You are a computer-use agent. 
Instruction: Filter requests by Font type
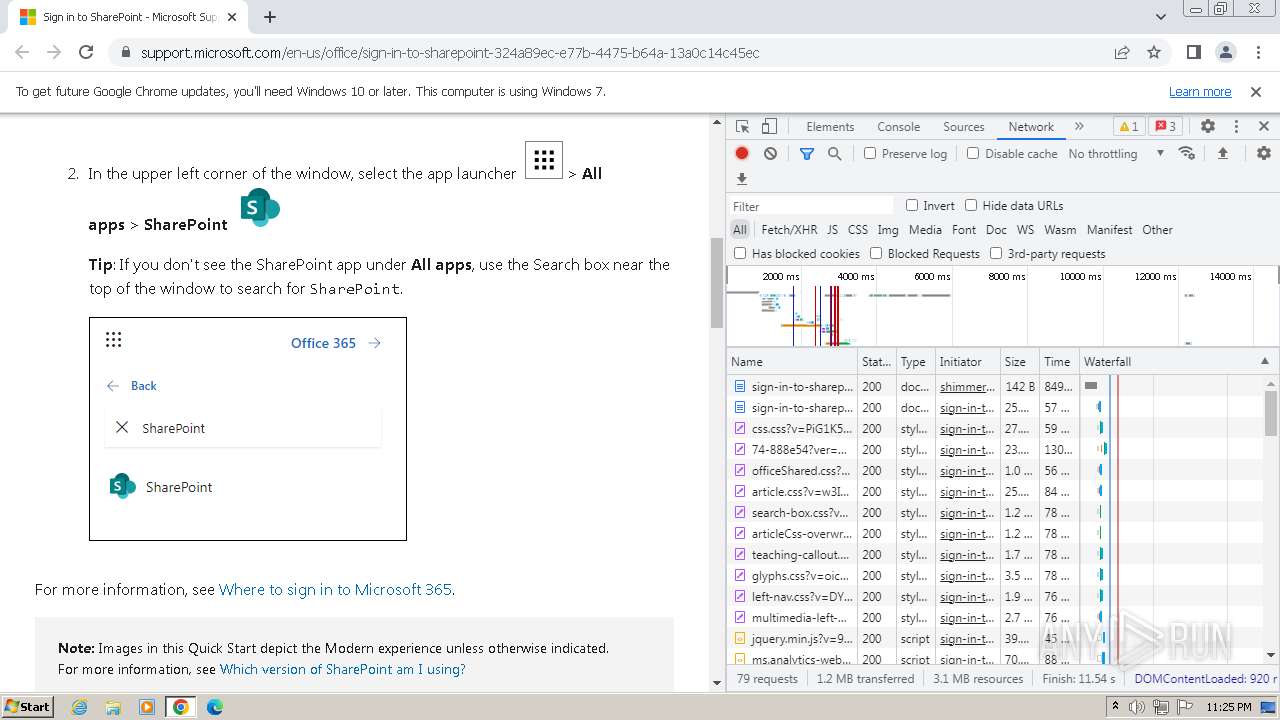pos(964,229)
